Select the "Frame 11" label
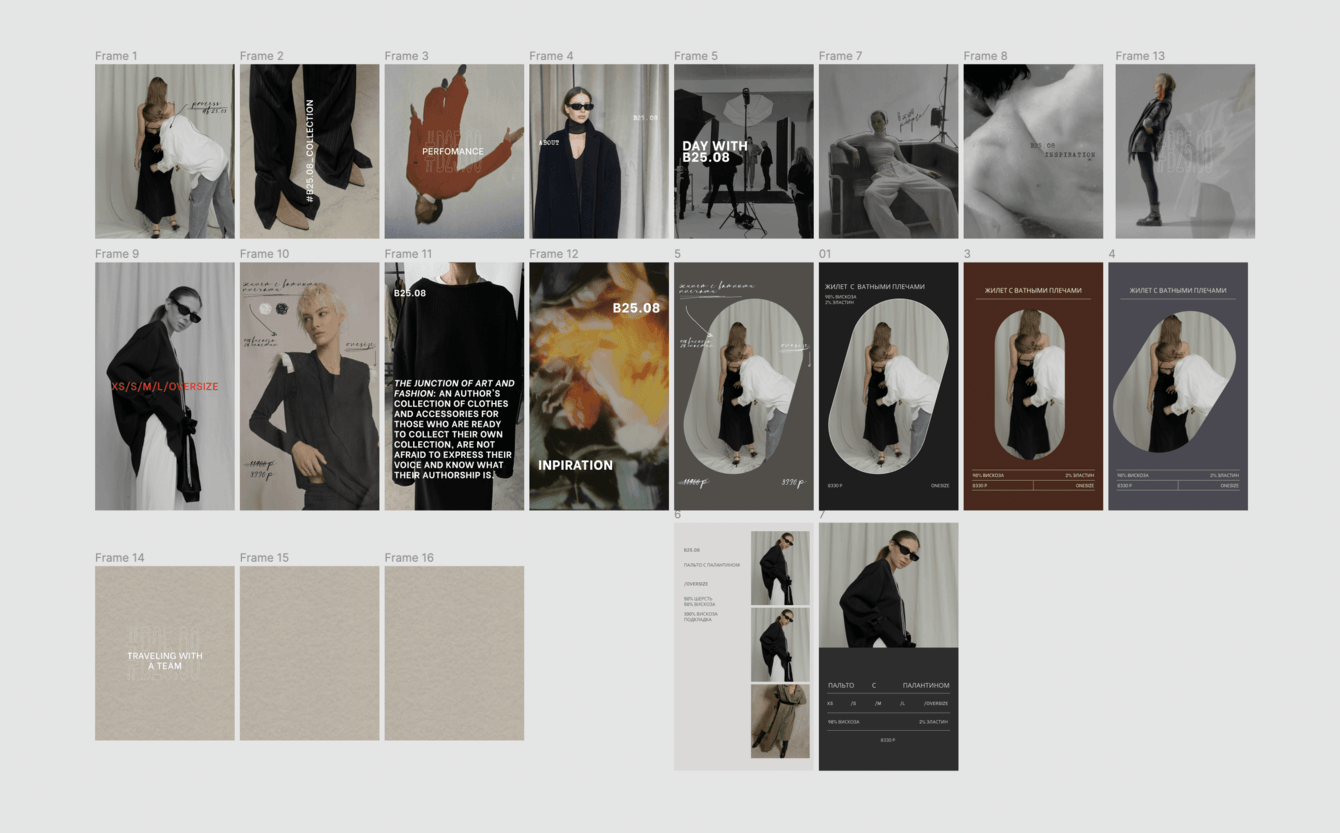1340x833 pixels. pyautogui.click(x=409, y=254)
